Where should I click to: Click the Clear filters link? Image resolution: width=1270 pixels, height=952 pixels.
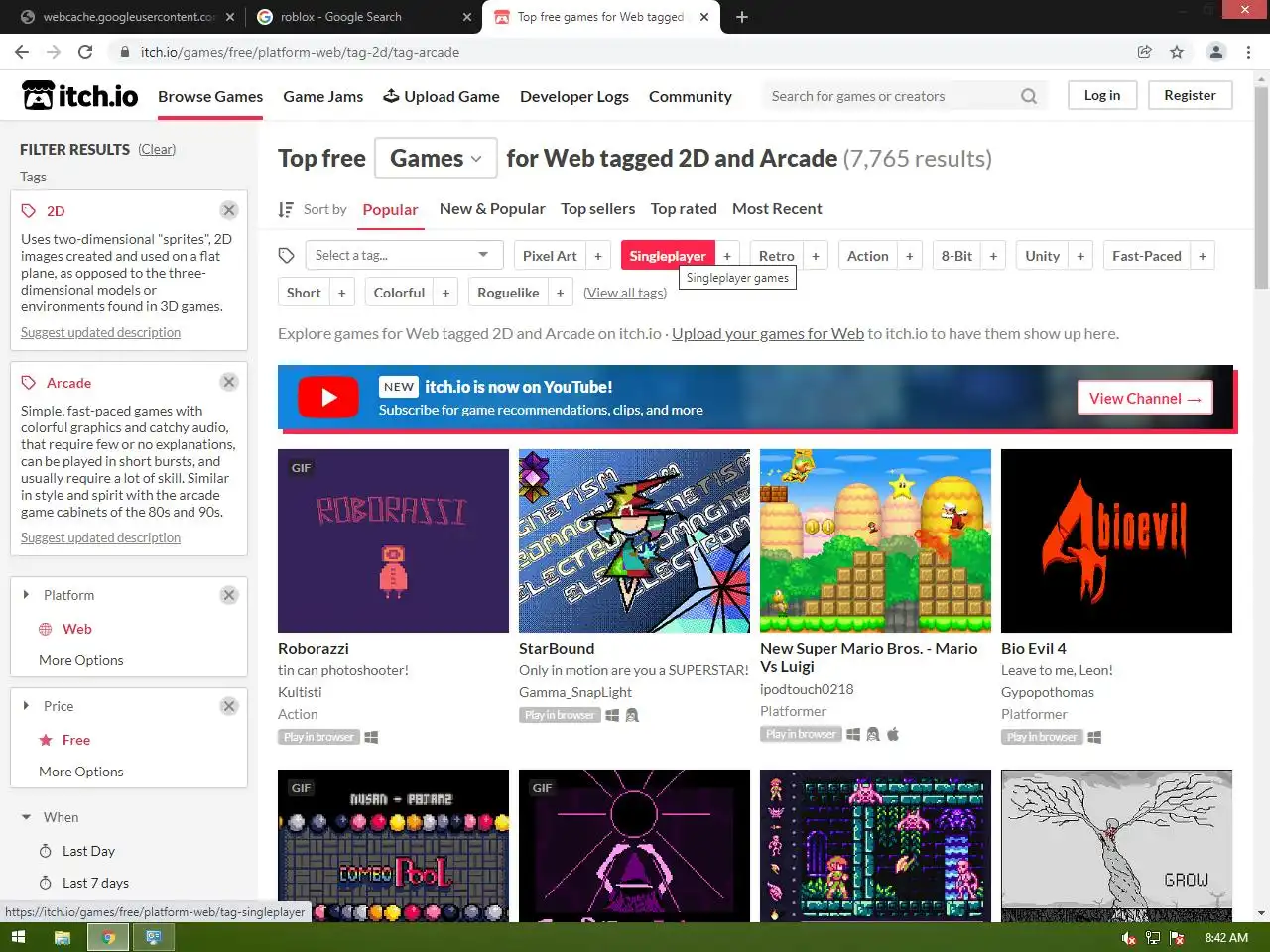pos(157,149)
